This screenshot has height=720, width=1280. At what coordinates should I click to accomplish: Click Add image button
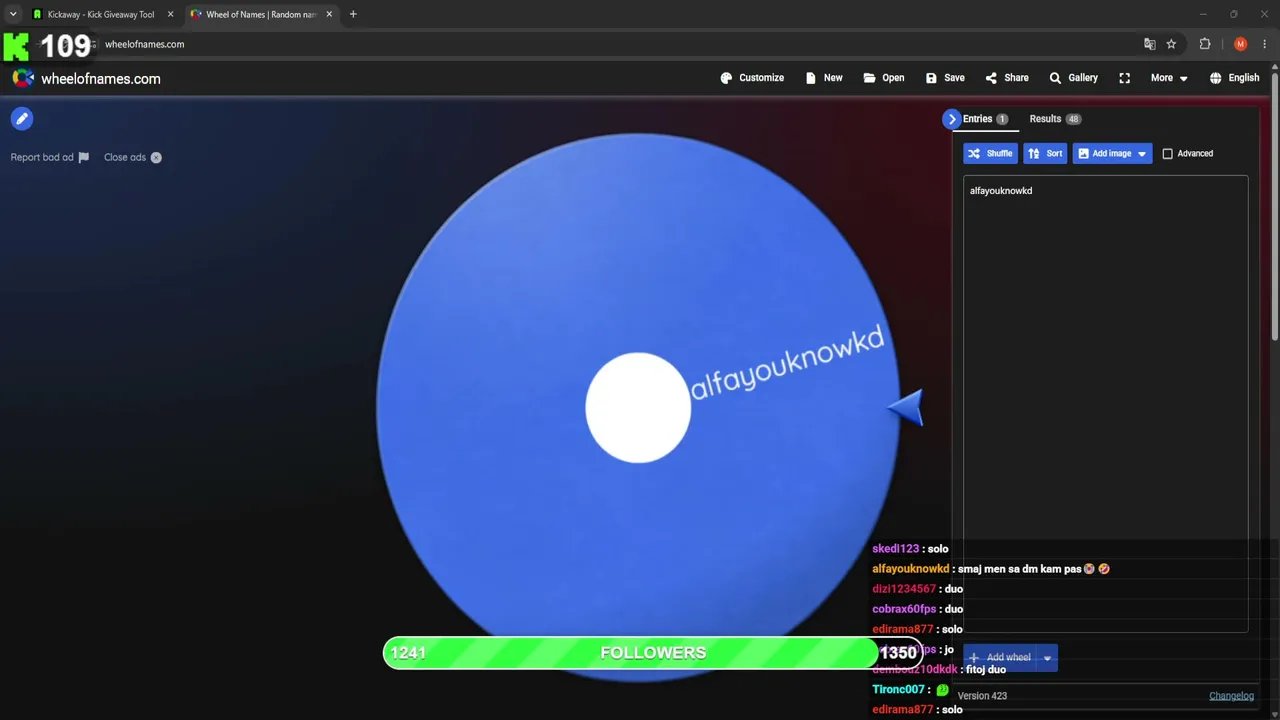pos(1112,154)
